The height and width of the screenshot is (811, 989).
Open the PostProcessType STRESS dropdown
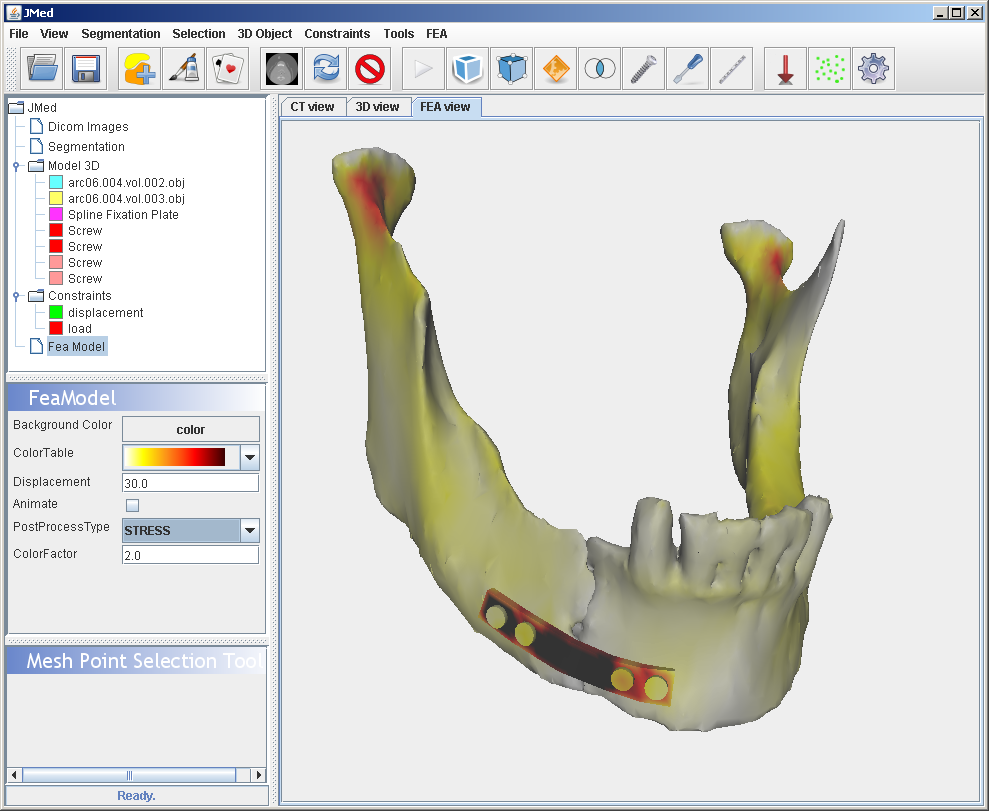tap(250, 531)
